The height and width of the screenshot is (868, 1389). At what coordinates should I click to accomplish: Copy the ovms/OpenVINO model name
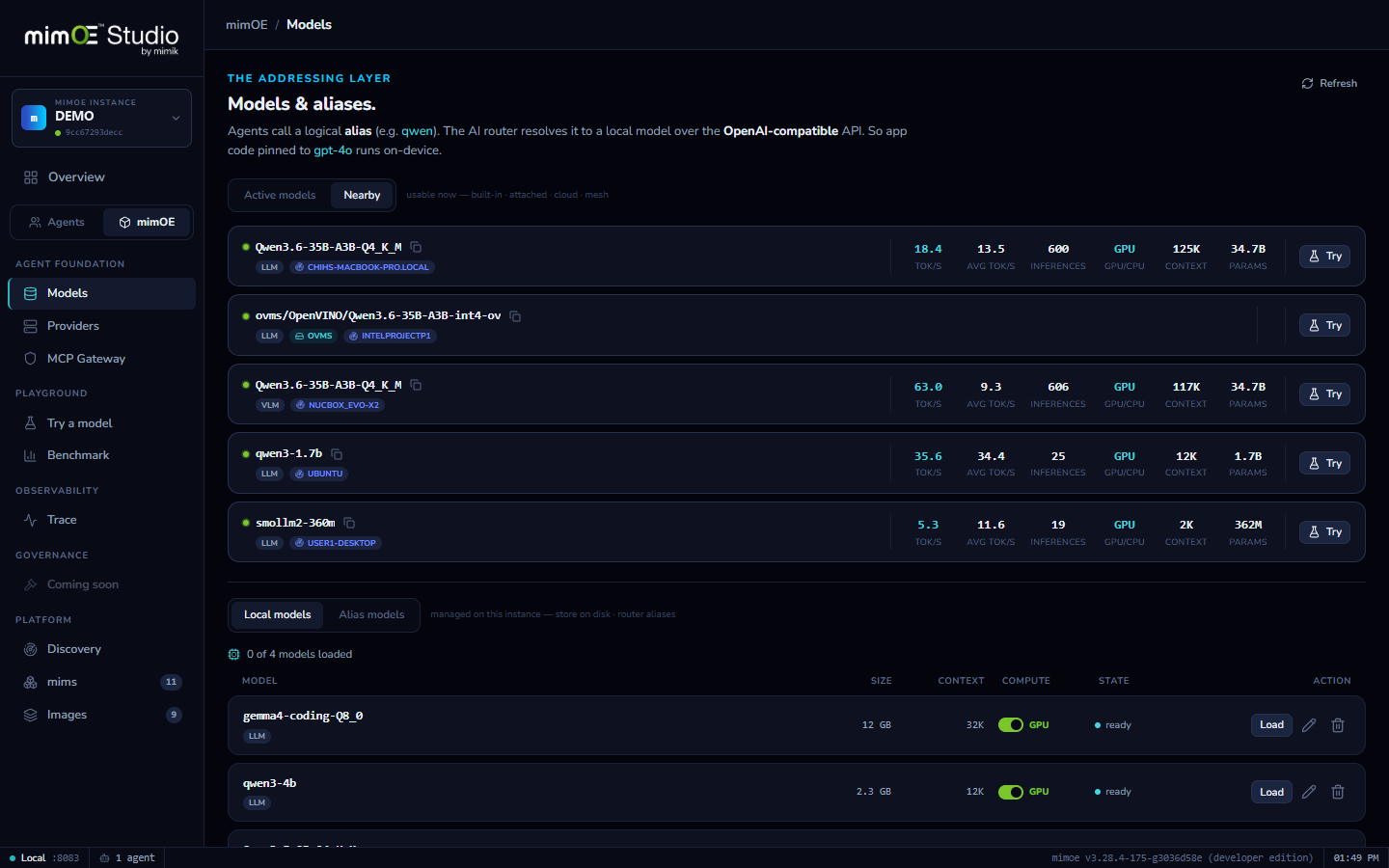(x=515, y=316)
